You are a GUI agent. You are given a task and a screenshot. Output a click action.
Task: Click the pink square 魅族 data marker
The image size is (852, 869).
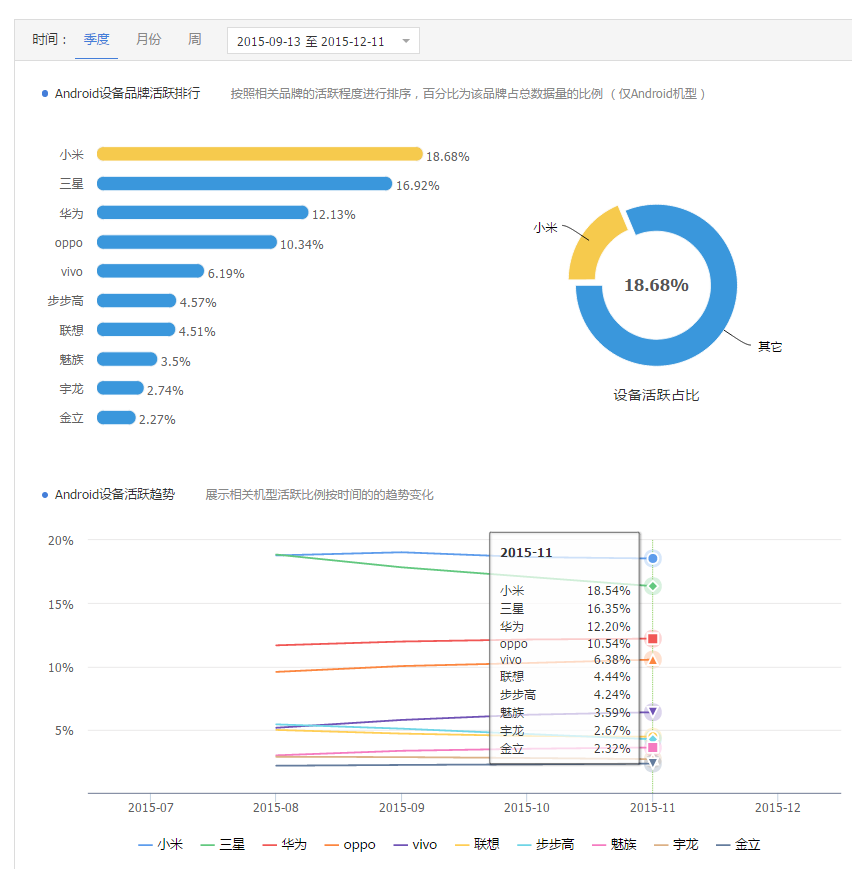pyautogui.click(x=653, y=748)
